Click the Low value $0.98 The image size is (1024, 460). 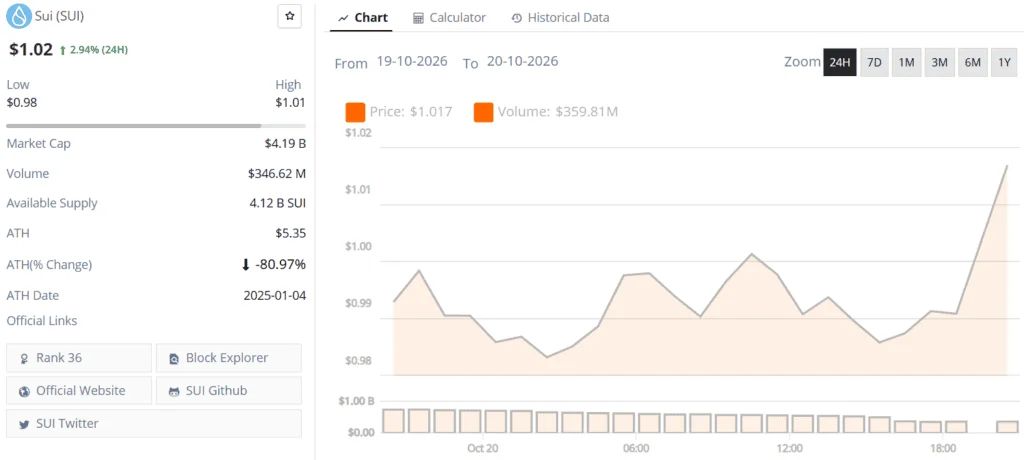point(22,103)
